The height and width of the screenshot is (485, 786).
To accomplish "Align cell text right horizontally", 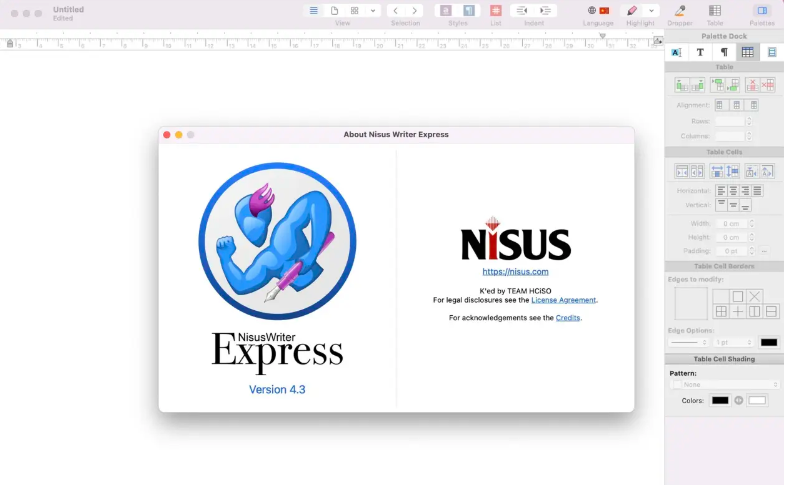I will [745, 190].
